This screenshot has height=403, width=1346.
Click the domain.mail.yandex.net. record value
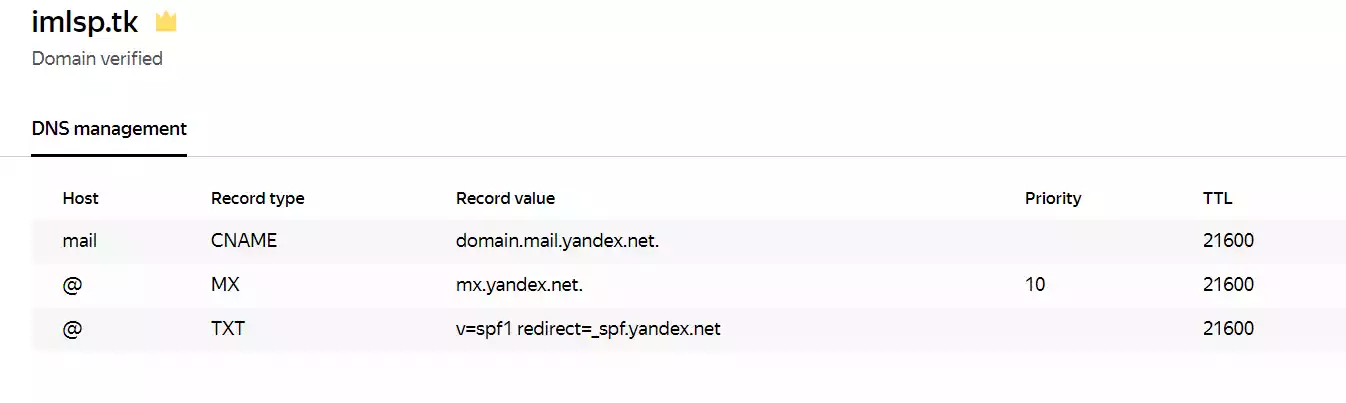557,241
